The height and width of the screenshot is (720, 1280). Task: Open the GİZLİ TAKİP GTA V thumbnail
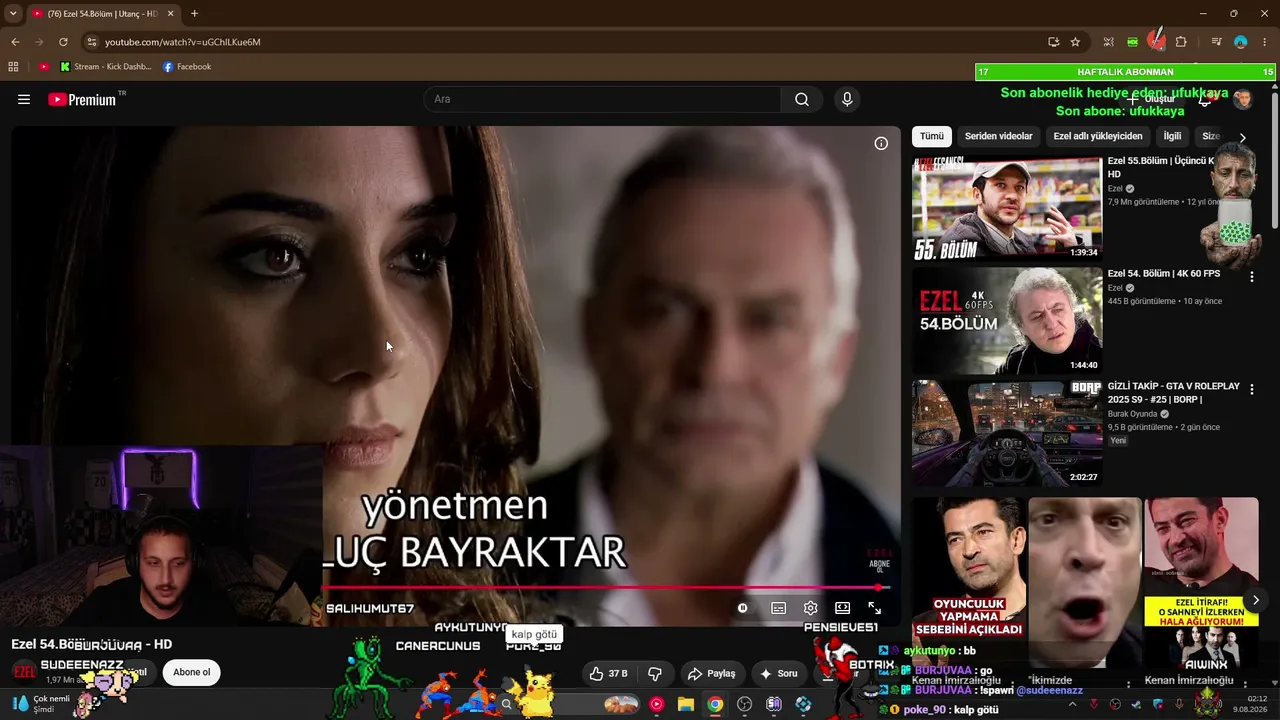click(x=1007, y=433)
